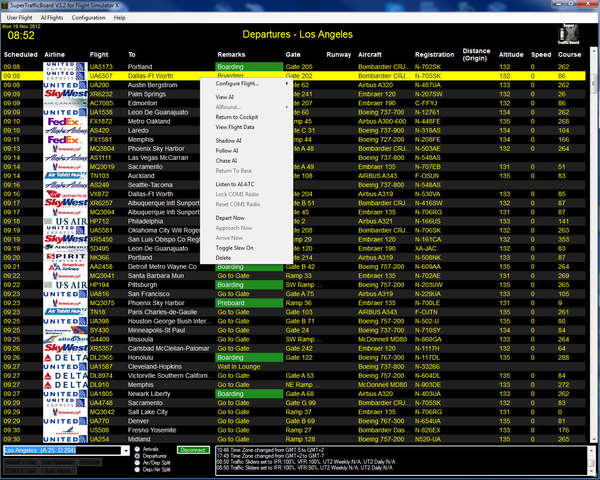Click American Airlines logo beside flight AA2458
Screen dimensions: 600x480
(65, 267)
